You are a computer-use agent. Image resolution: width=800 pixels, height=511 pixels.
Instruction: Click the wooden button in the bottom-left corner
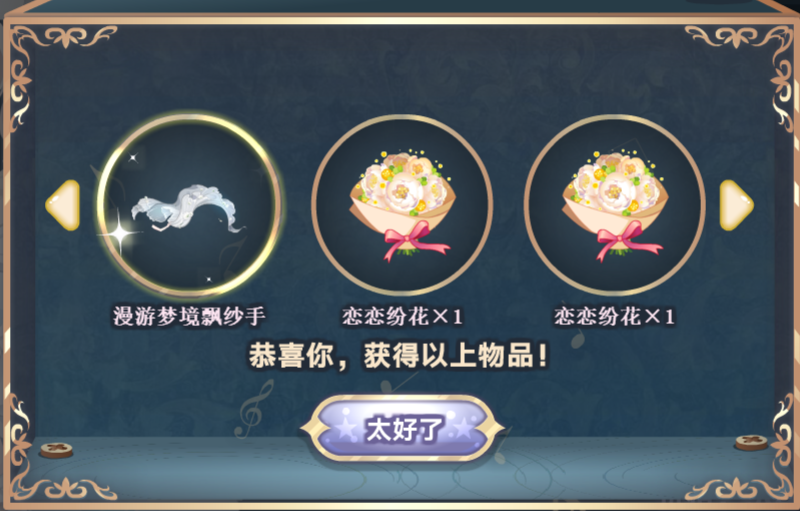(56, 450)
